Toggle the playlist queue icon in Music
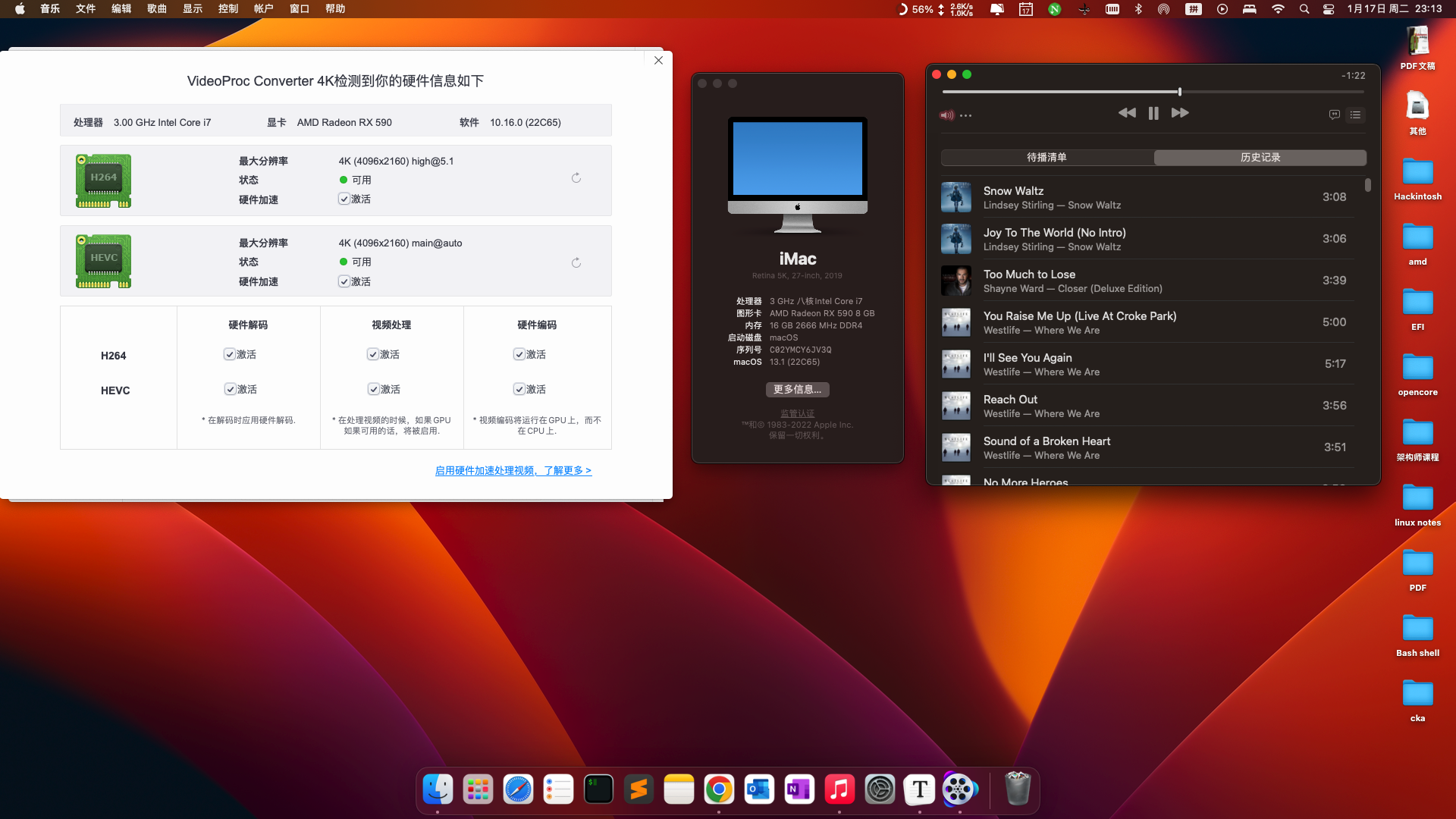Viewport: 1456px width, 819px height. (x=1355, y=115)
